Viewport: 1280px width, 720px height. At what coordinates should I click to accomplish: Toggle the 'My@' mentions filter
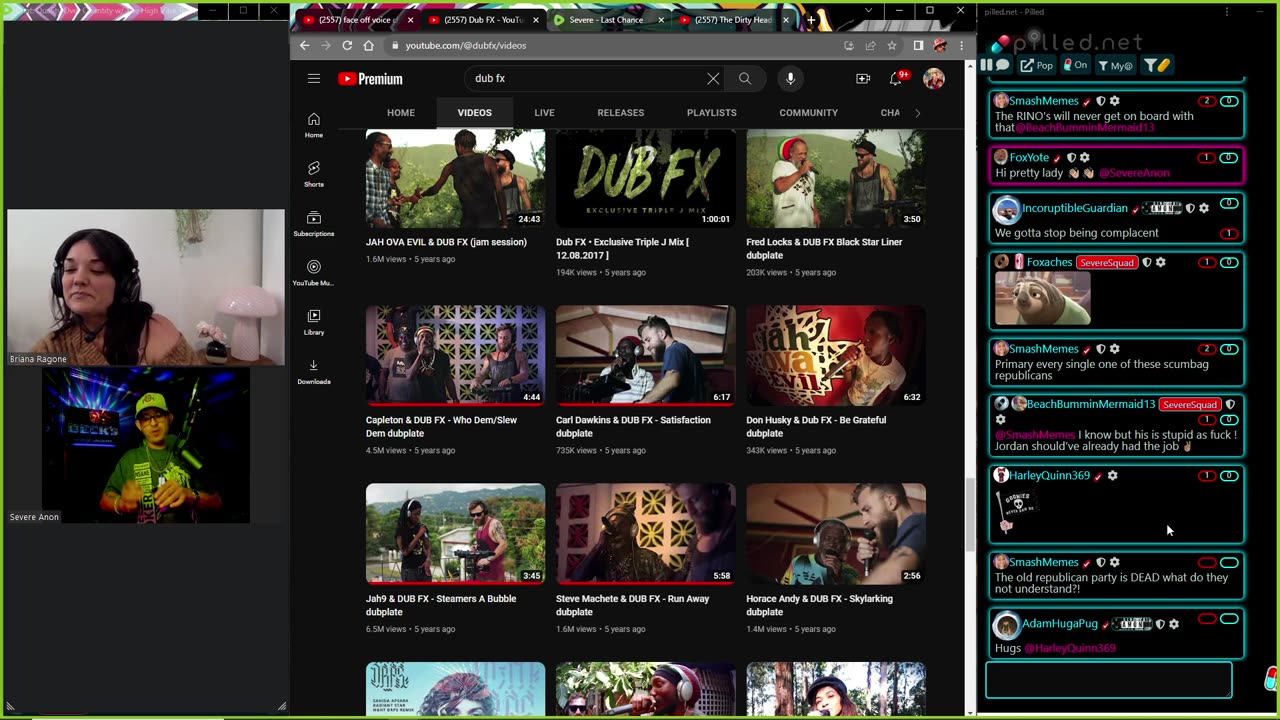click(1115, 66)
